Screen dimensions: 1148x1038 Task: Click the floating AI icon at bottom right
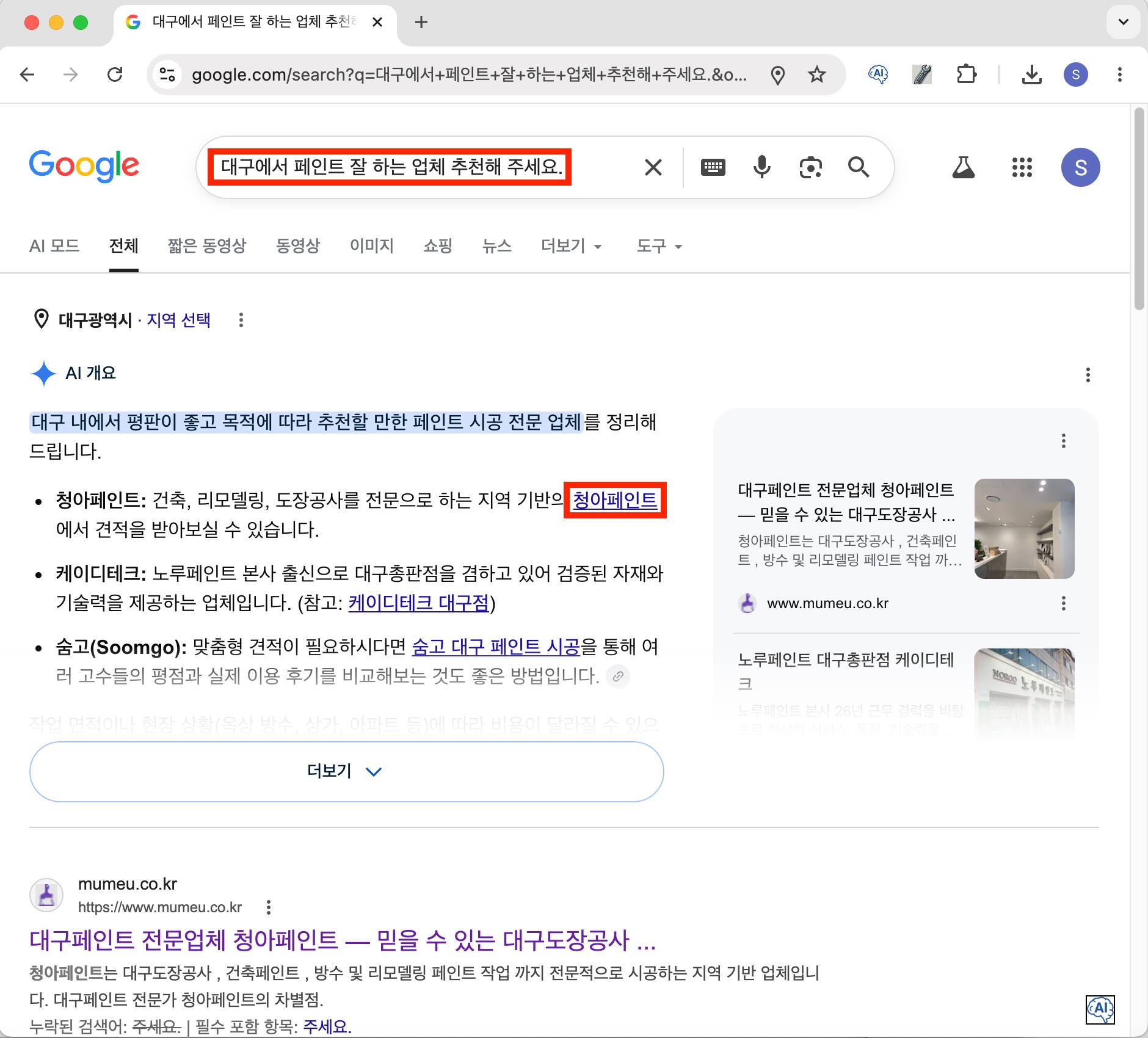click(x=1100, y=1009)
